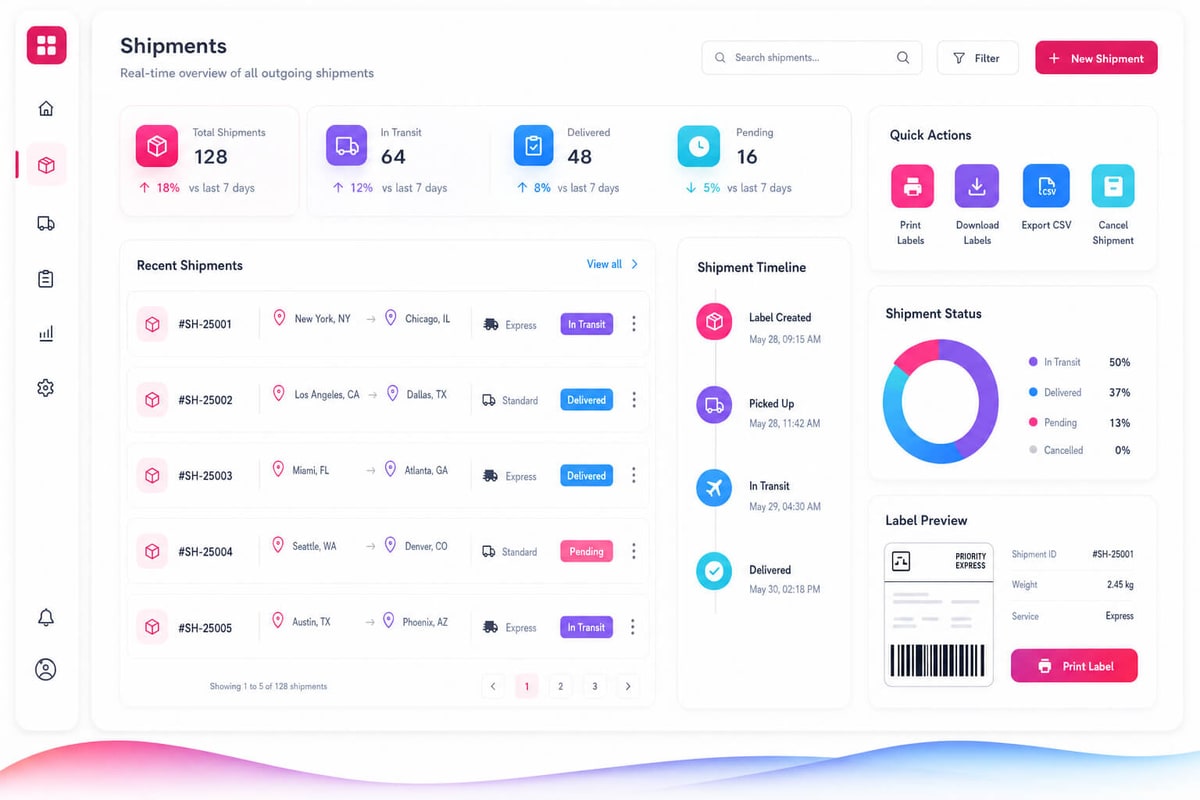This screenshot has width=1200, height=800.
Task: Click the Seattle, WA origin
Action: (314, 547)
